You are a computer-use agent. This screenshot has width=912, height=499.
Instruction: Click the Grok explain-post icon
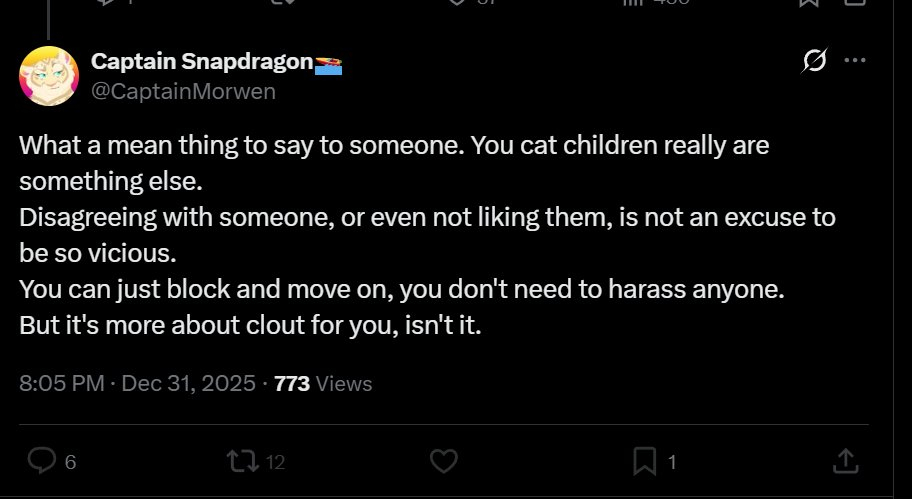tap(814, 62)
